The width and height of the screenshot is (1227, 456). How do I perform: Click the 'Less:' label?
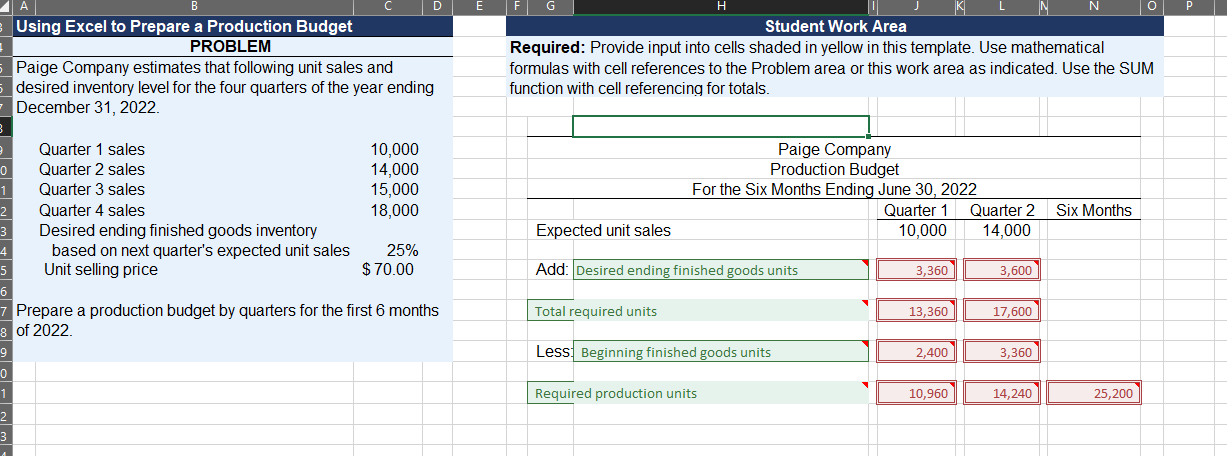click(554, 352)
